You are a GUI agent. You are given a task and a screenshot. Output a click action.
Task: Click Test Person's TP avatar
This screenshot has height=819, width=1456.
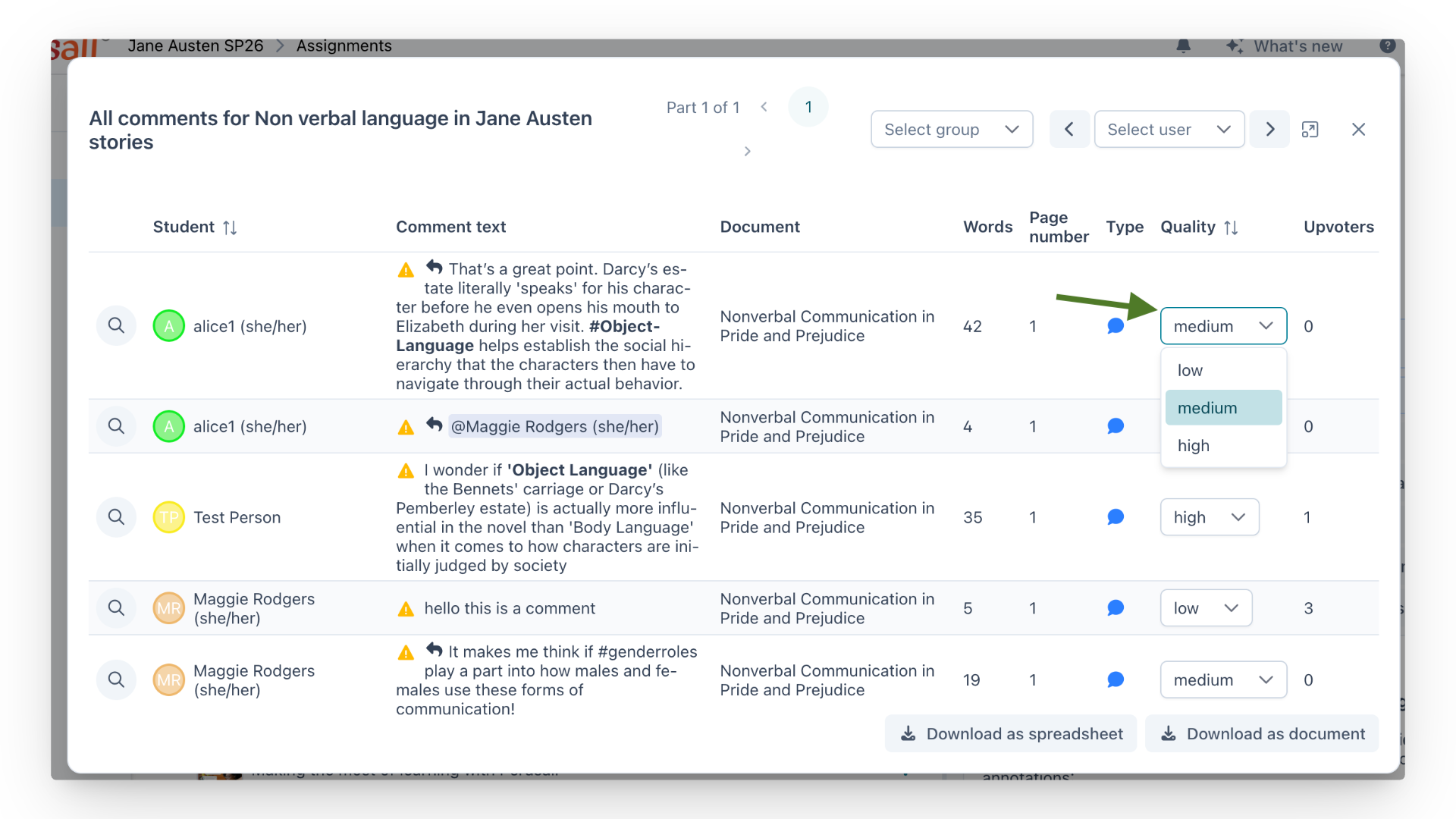(x=169, y=517)
